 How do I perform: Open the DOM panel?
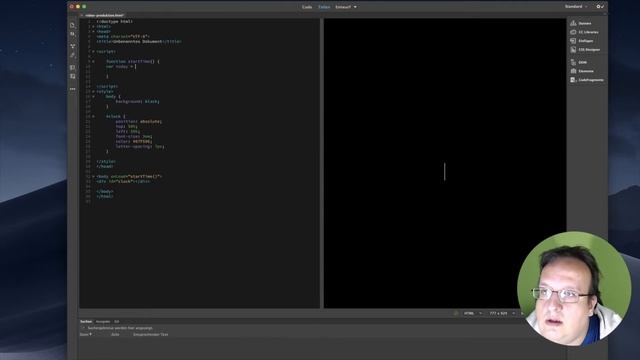click(x=579, y=62)
